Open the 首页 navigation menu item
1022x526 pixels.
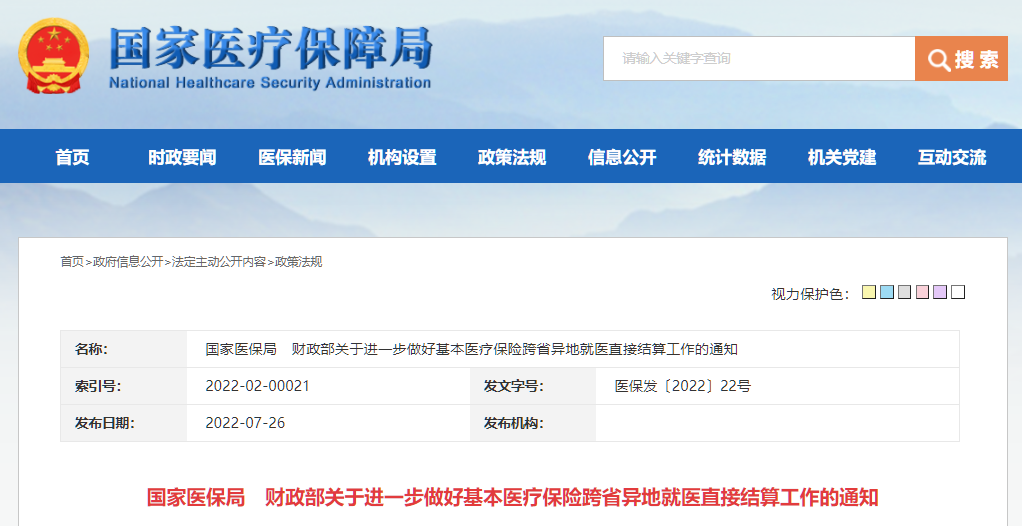tap(72, 157)
